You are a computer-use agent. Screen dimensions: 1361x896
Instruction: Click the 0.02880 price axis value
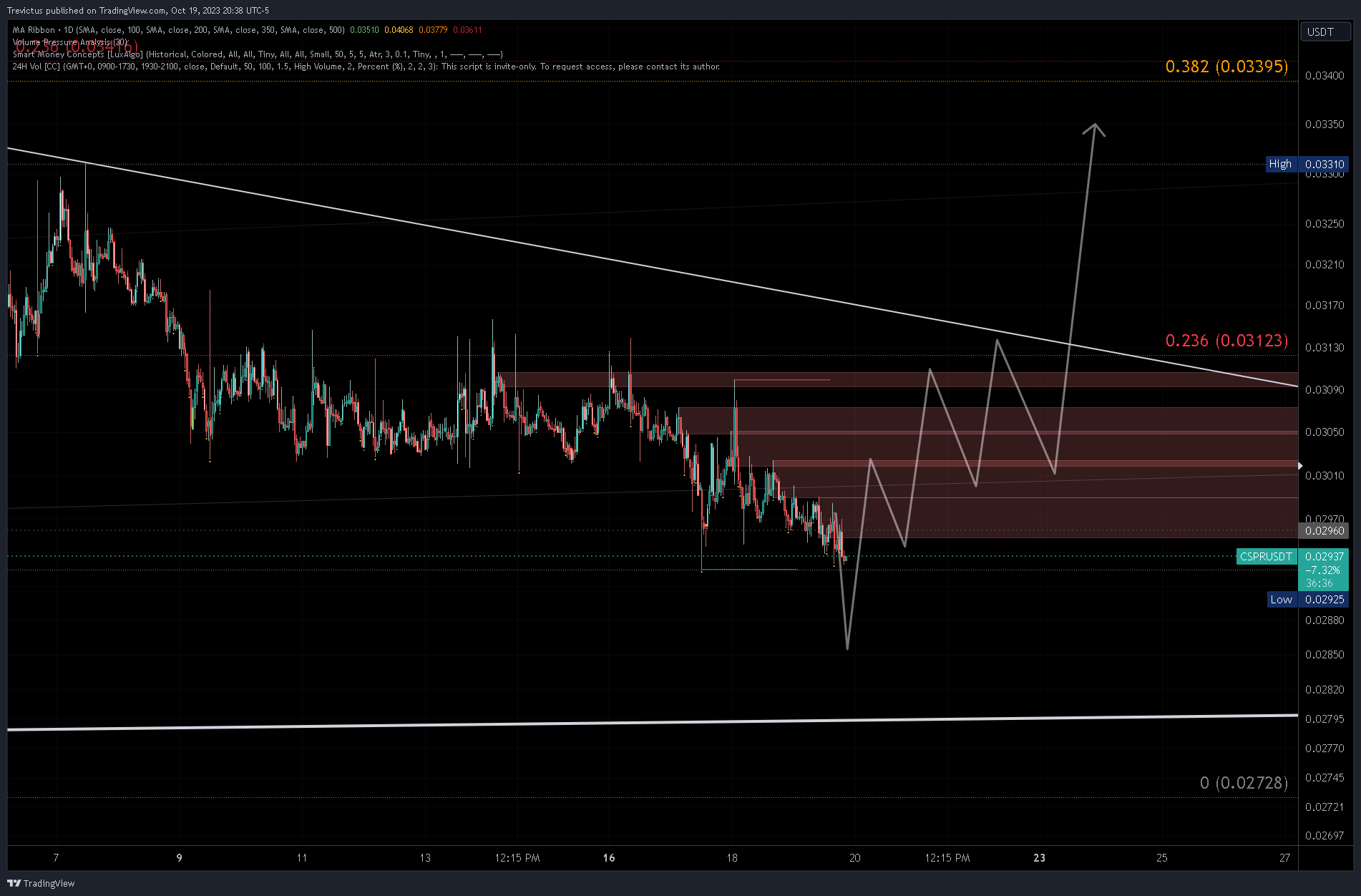[x=1325, y=620]
